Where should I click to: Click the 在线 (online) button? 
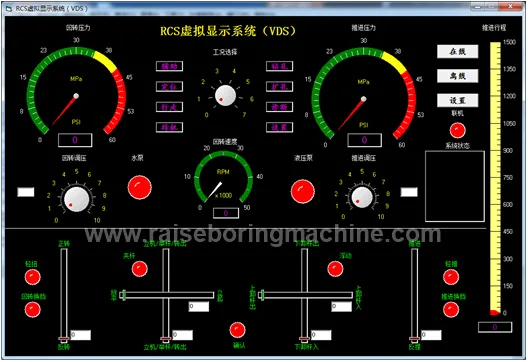point(457,52)
